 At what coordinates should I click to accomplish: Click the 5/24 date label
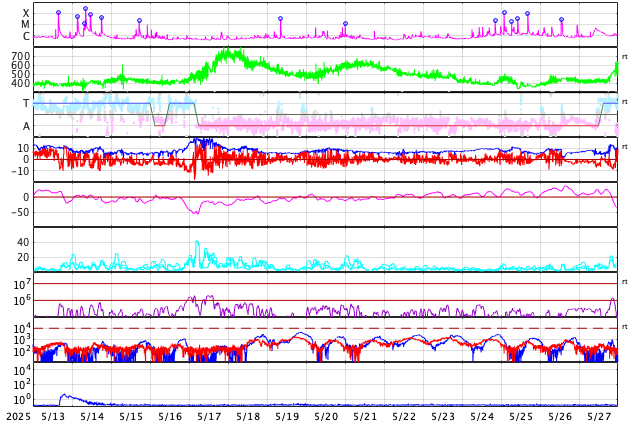[x=482, y=416]
